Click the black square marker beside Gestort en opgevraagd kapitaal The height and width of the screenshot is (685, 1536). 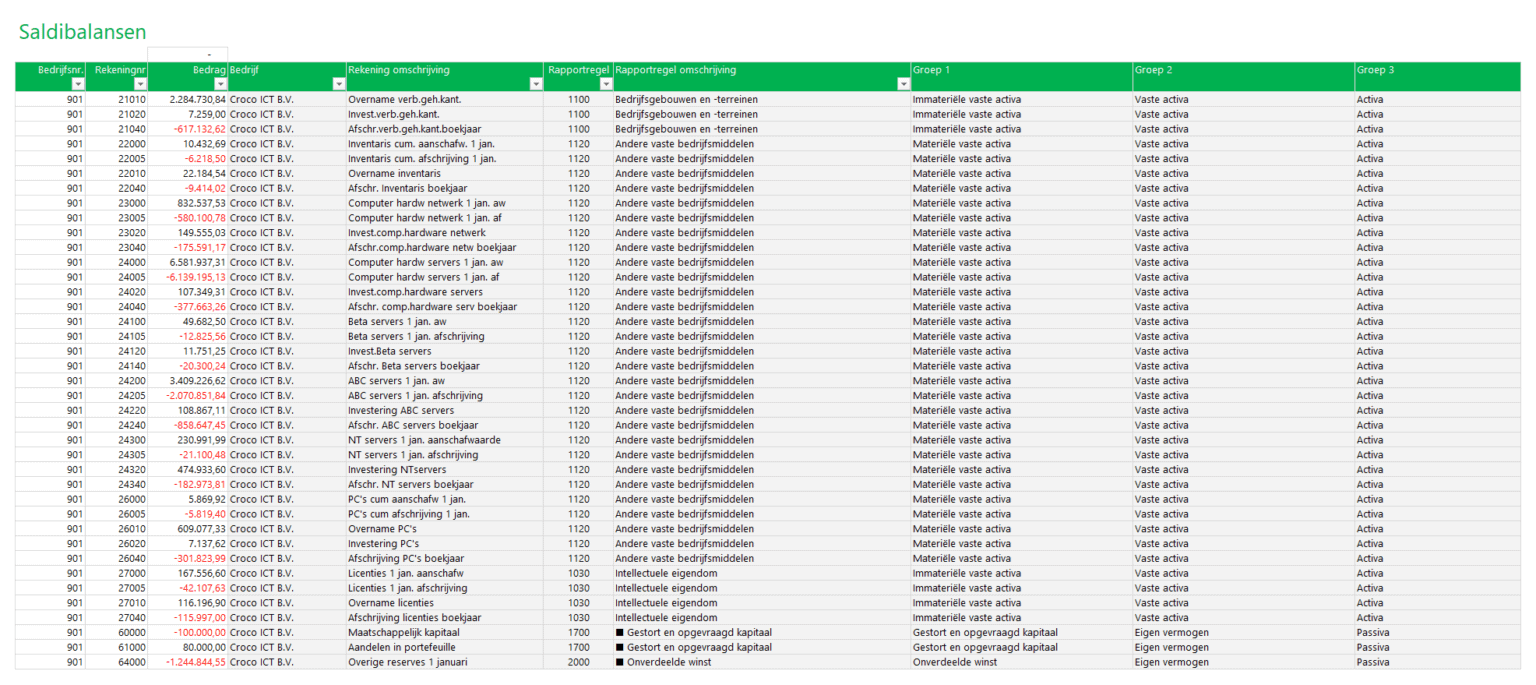(620, 632)
